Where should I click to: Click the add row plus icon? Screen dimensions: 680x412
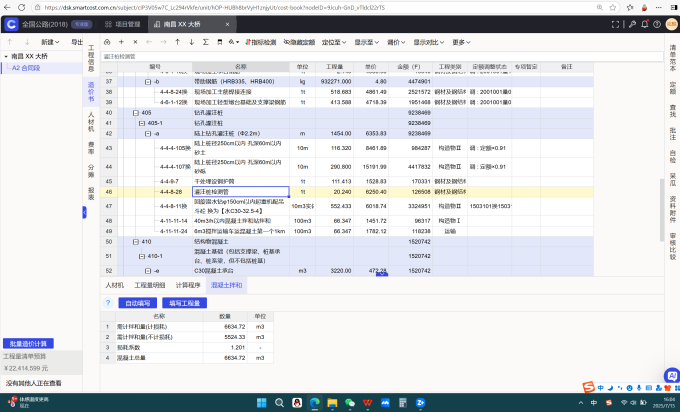[121, 42]
